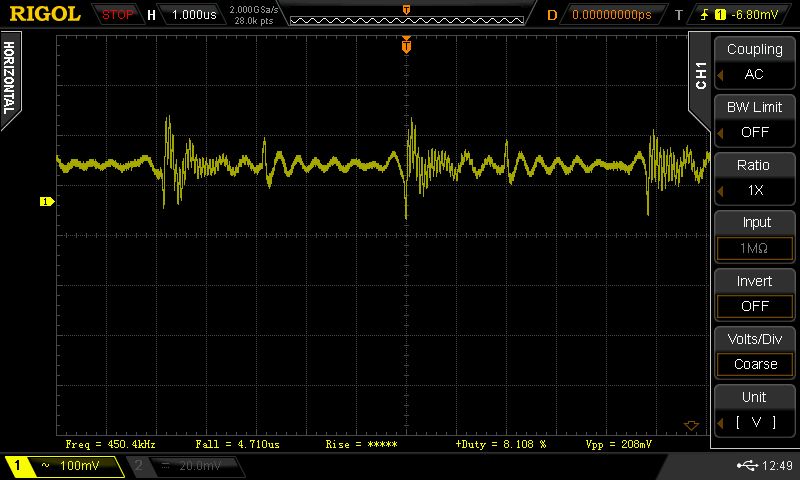Click the trigger rising edge icon
800x480 pixels.
(704, 14)
